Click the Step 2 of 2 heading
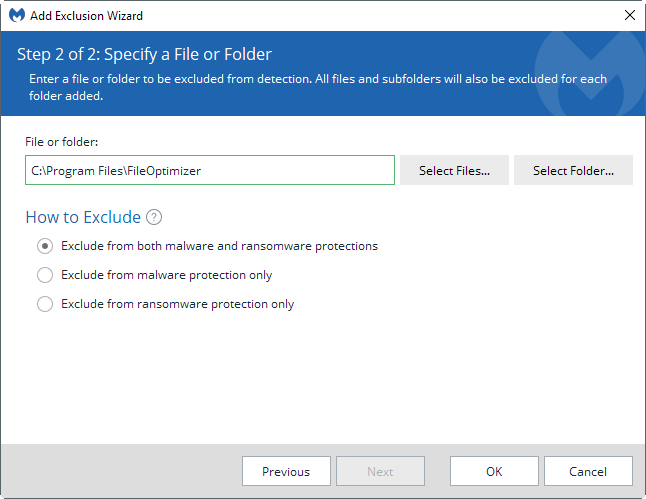The width and height of the screenshot is (646, 499). pos(144,54)
